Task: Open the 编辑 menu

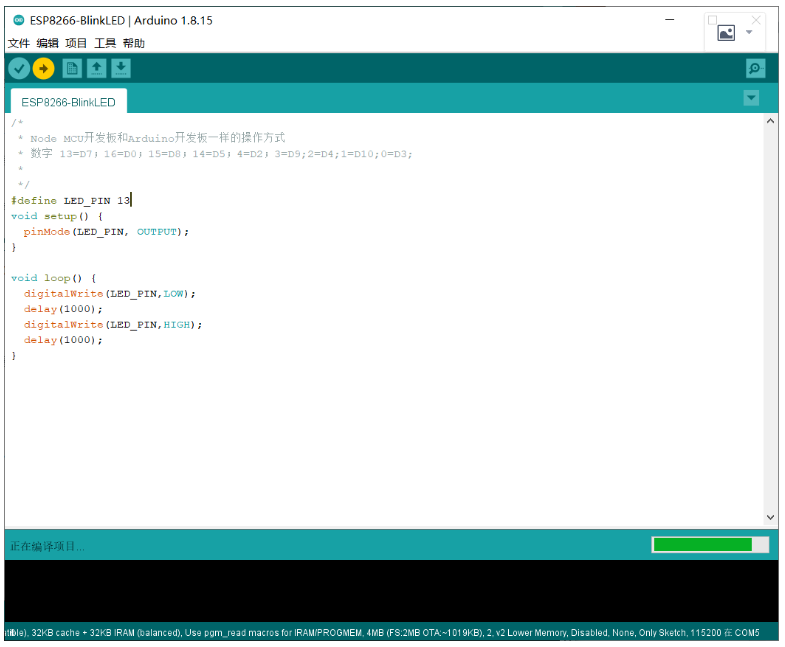Action: click(x=48, y=43)
